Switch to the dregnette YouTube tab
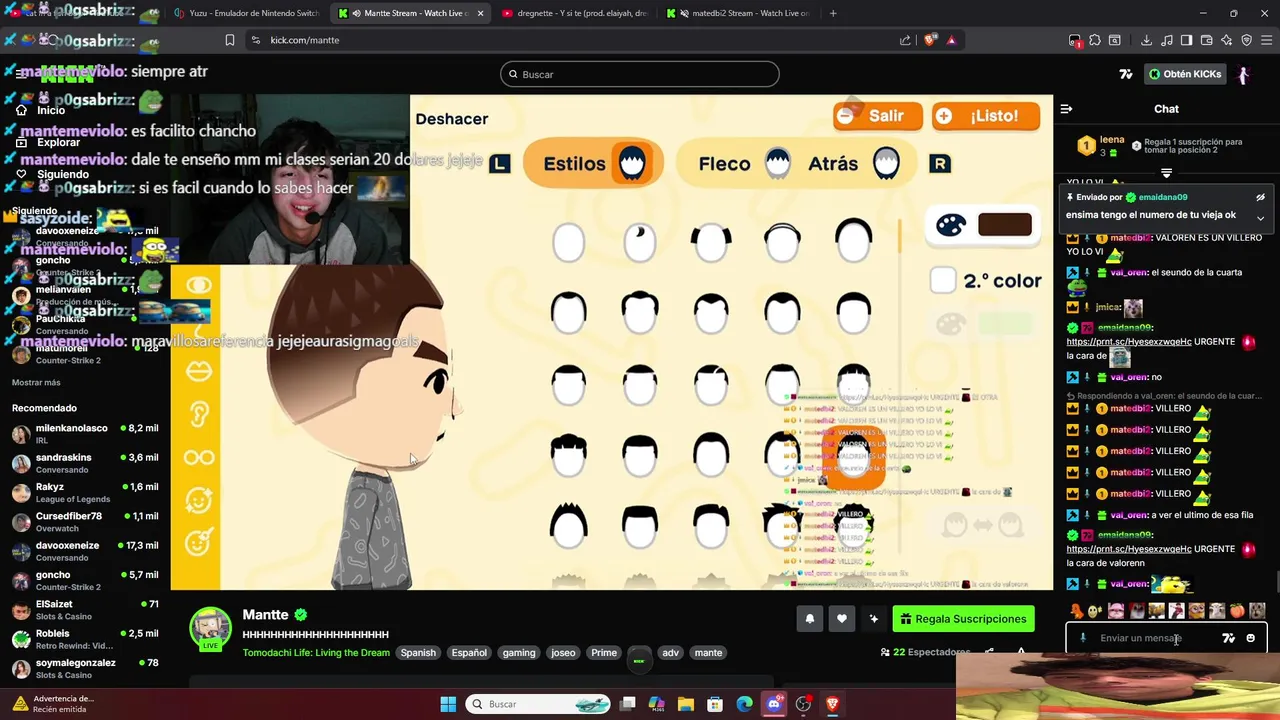The width and height of the screenshot is (1280, 720). coord(574,13)
